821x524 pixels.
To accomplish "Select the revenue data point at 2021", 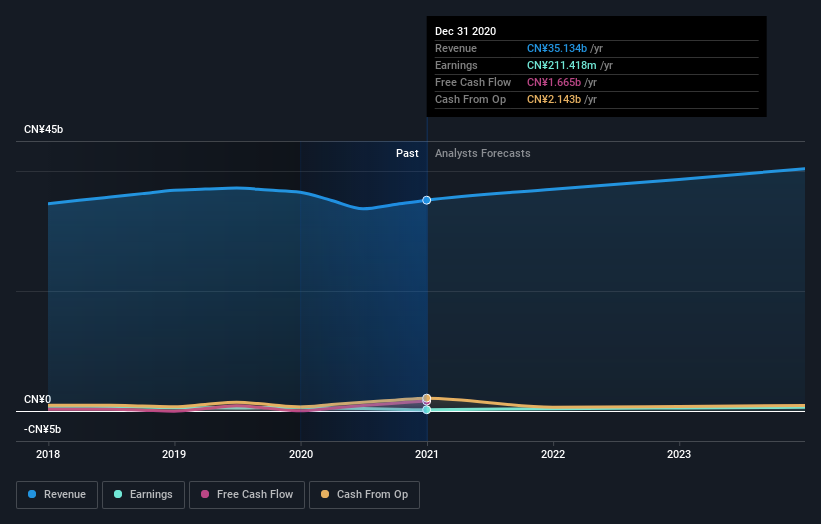I will (x=427, y=200).
